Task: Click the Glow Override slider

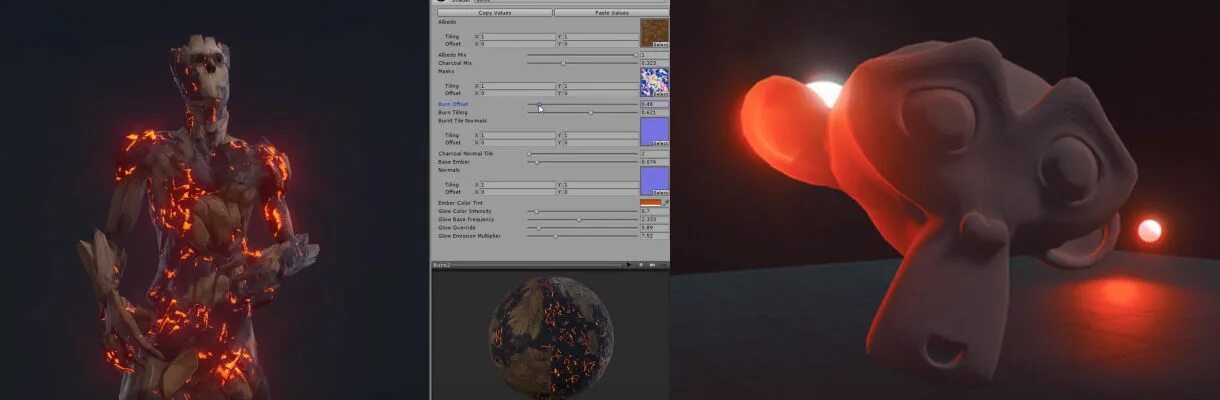Action: click(582, 227)
